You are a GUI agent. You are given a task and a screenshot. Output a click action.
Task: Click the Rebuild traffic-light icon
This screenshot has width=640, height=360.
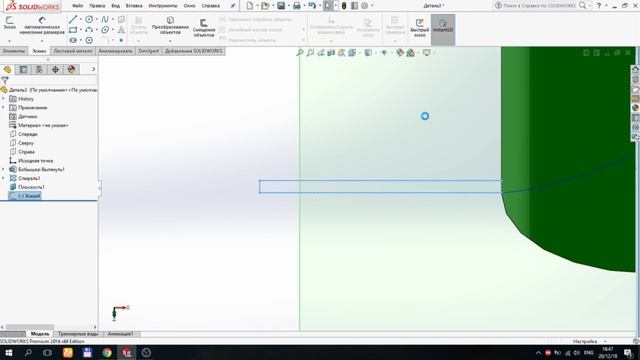click(x=344, y=6)
